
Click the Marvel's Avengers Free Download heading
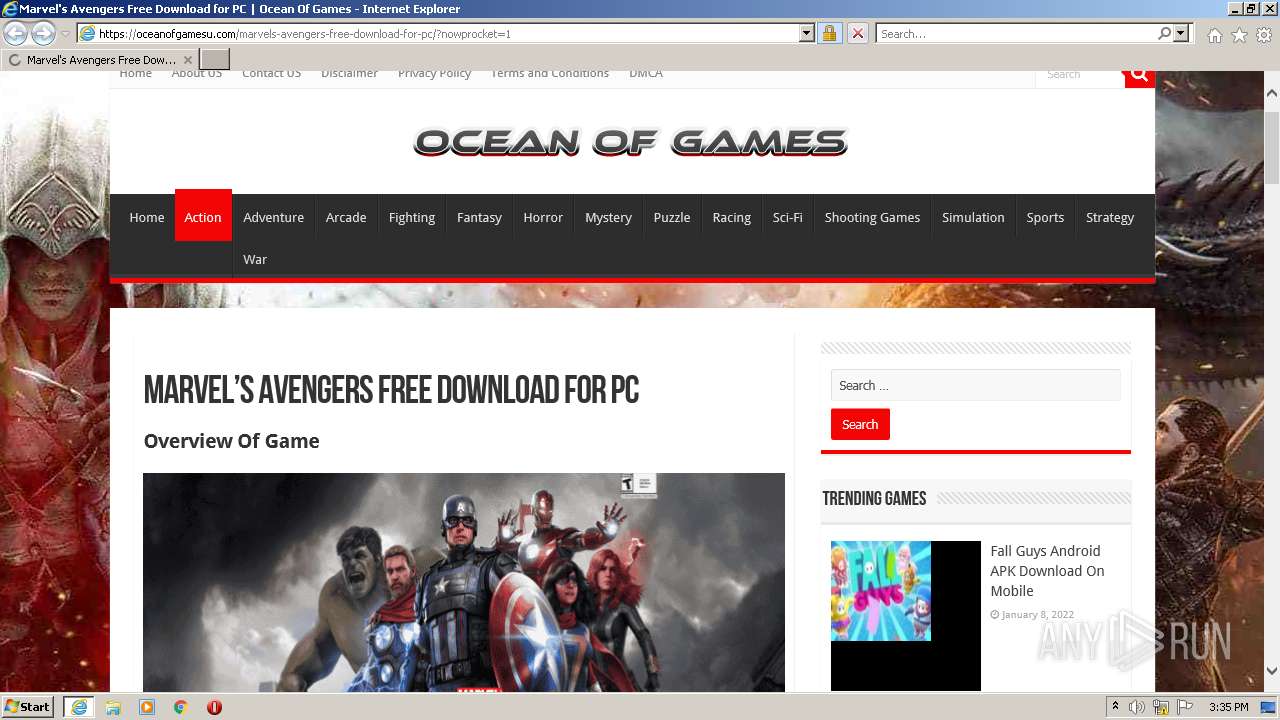coord(391,390)
